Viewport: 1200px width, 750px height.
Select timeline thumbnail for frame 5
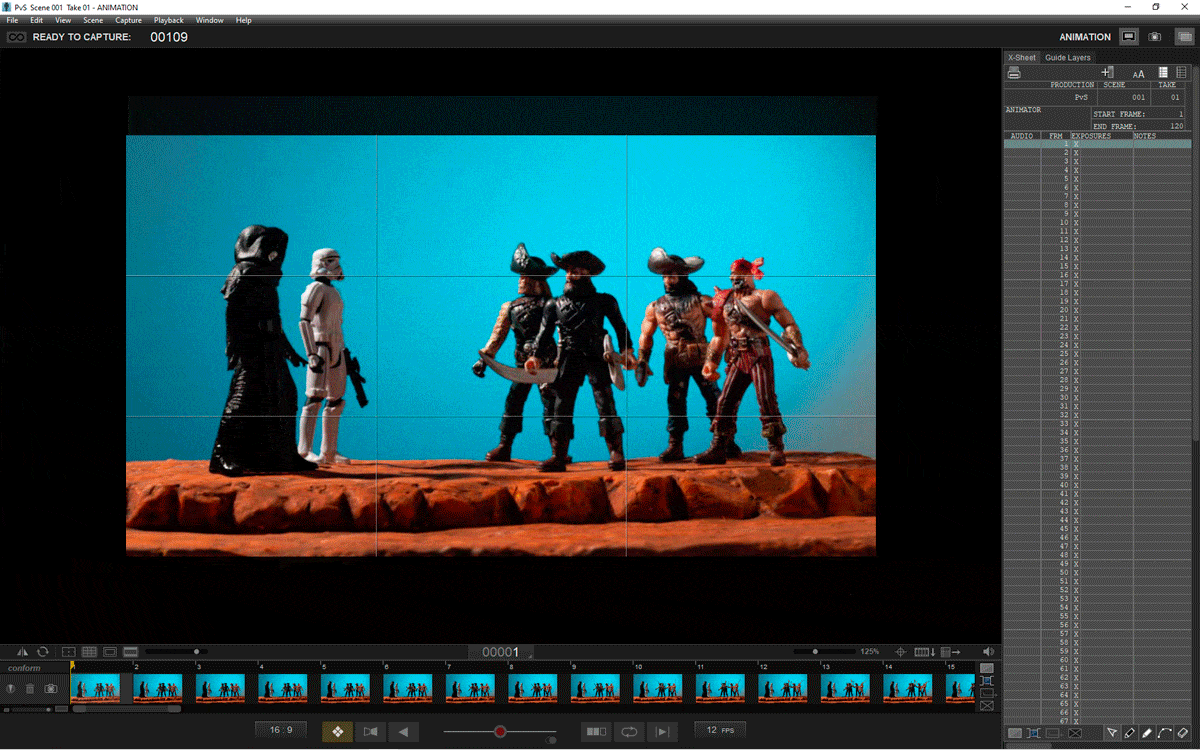[x=345, y=688]
